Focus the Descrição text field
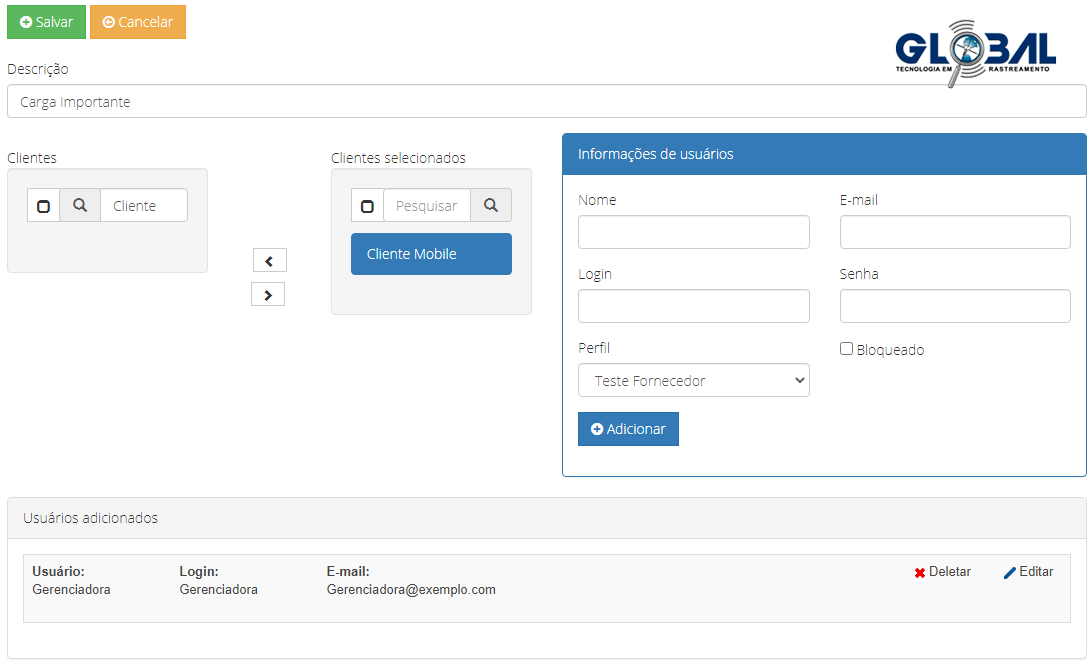Screen dimensions: 1091x664 coord(546,102)
